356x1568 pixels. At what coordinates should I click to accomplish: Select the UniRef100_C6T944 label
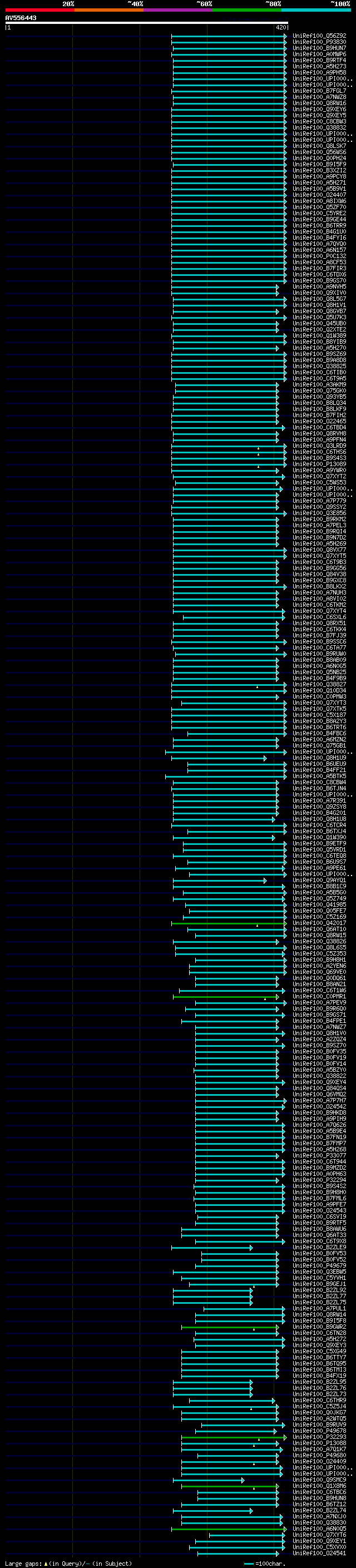(319, 1161)
